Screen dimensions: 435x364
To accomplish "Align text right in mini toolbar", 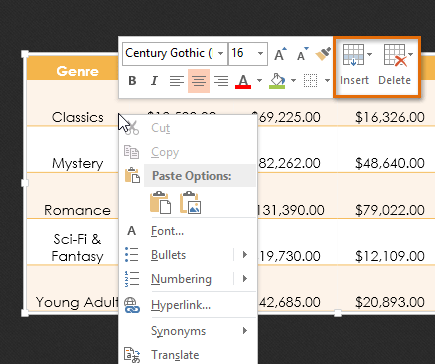I will point(221,81).
